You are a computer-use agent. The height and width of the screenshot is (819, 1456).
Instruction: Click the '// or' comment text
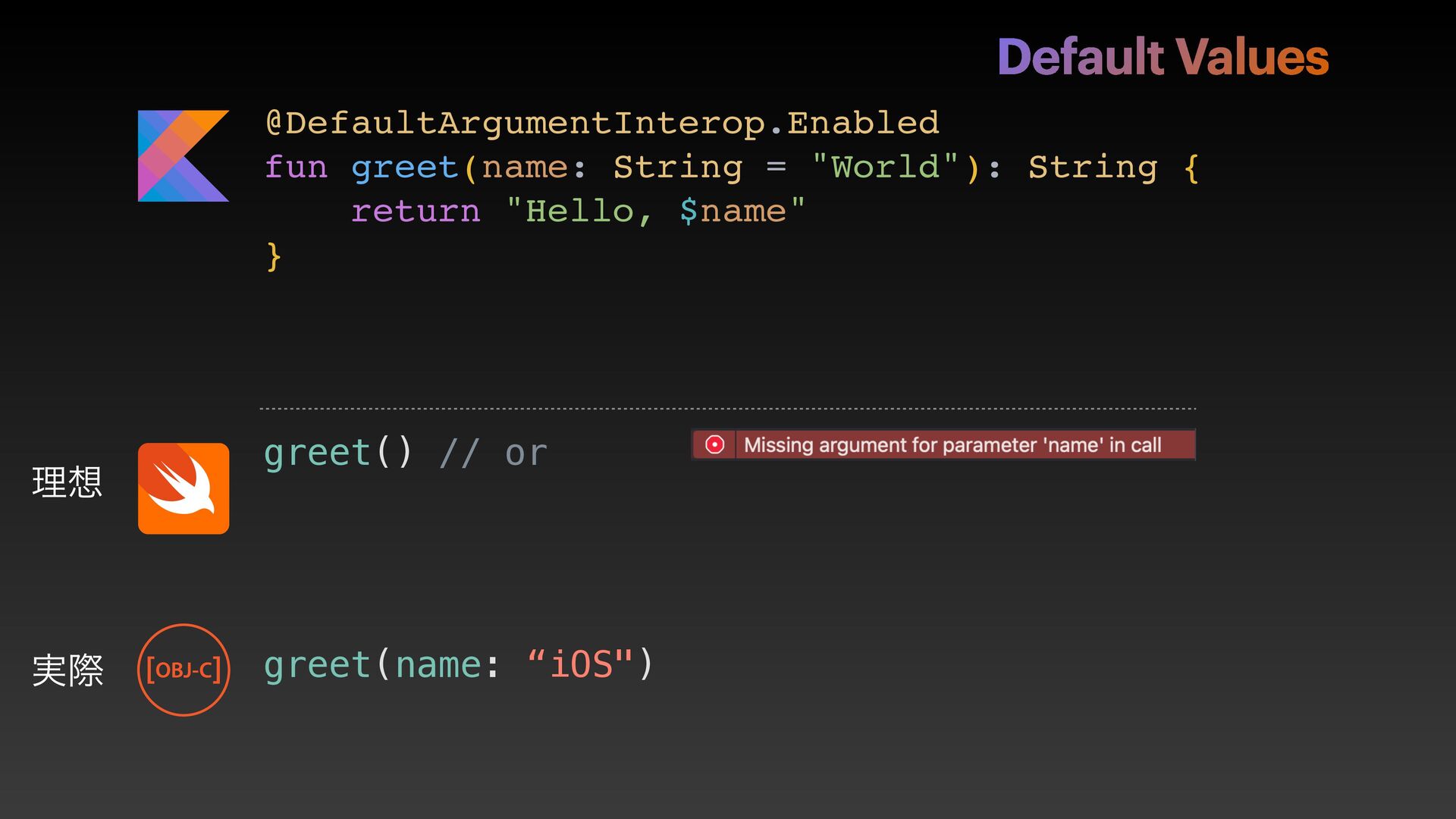pyautogui.click(x=493, y=453)
